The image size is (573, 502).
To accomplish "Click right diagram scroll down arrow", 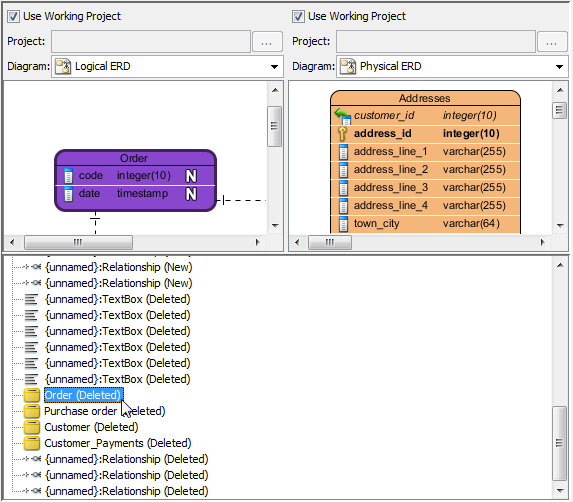I will (x=560, y=226).
